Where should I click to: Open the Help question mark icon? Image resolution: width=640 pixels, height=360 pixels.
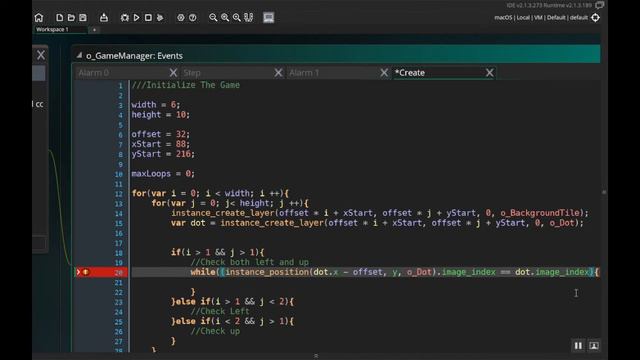pos(193,18)
